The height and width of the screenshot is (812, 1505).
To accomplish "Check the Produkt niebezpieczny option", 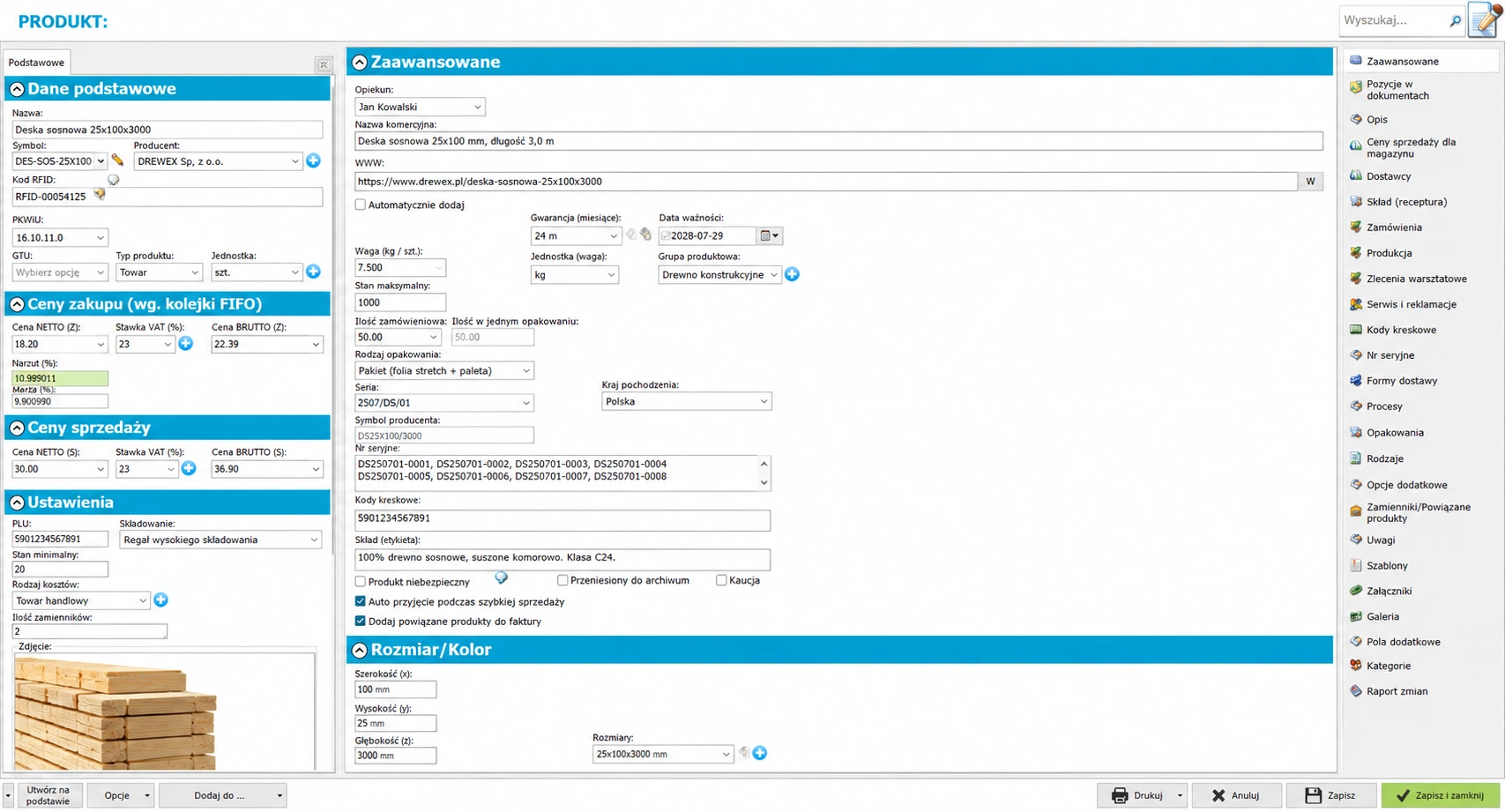I will tap(361, 581).
